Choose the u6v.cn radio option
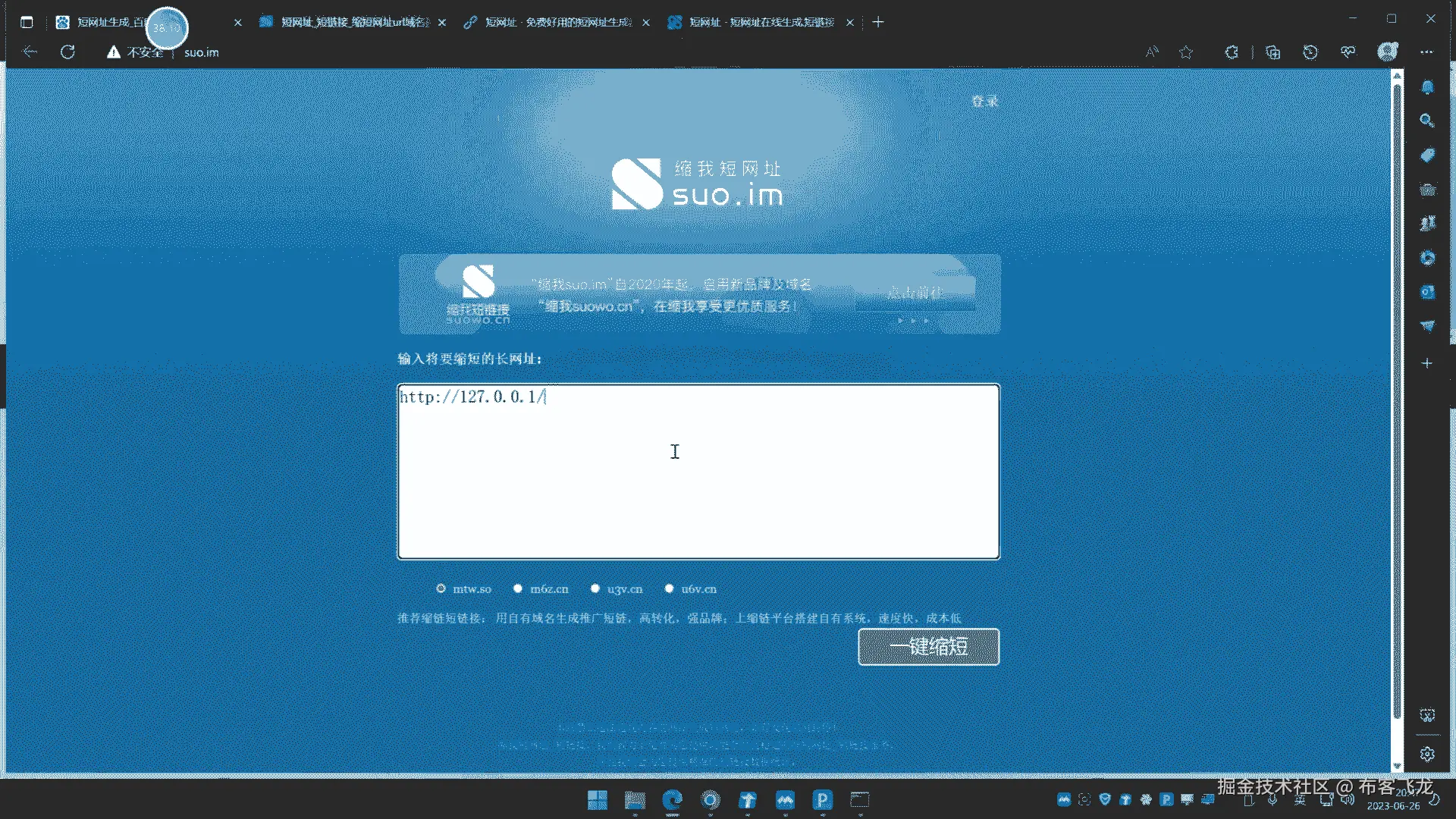 [x=669, y=588]
